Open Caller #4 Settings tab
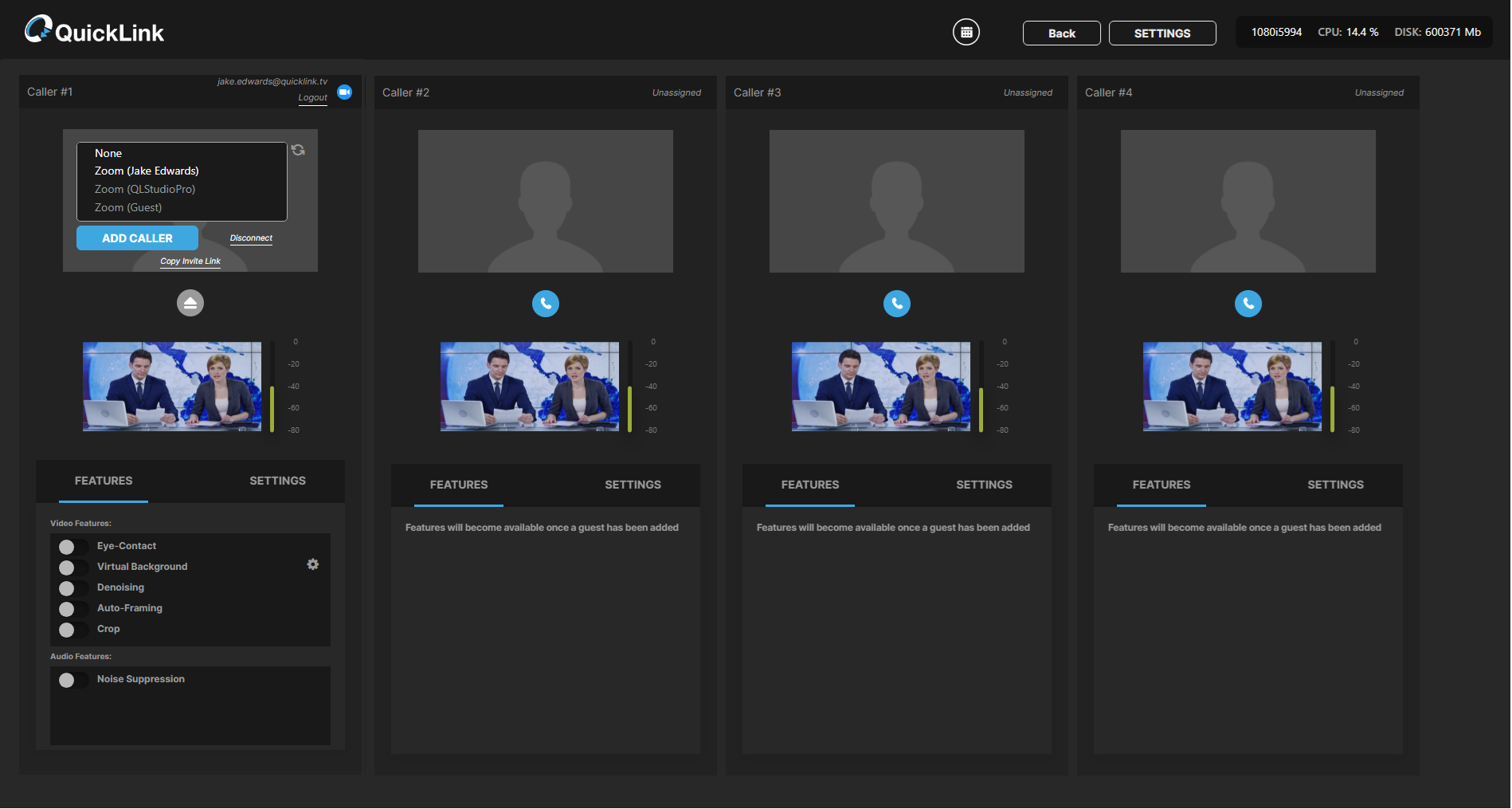Viewport: 1512px width, 809px height. [1335, 485]
